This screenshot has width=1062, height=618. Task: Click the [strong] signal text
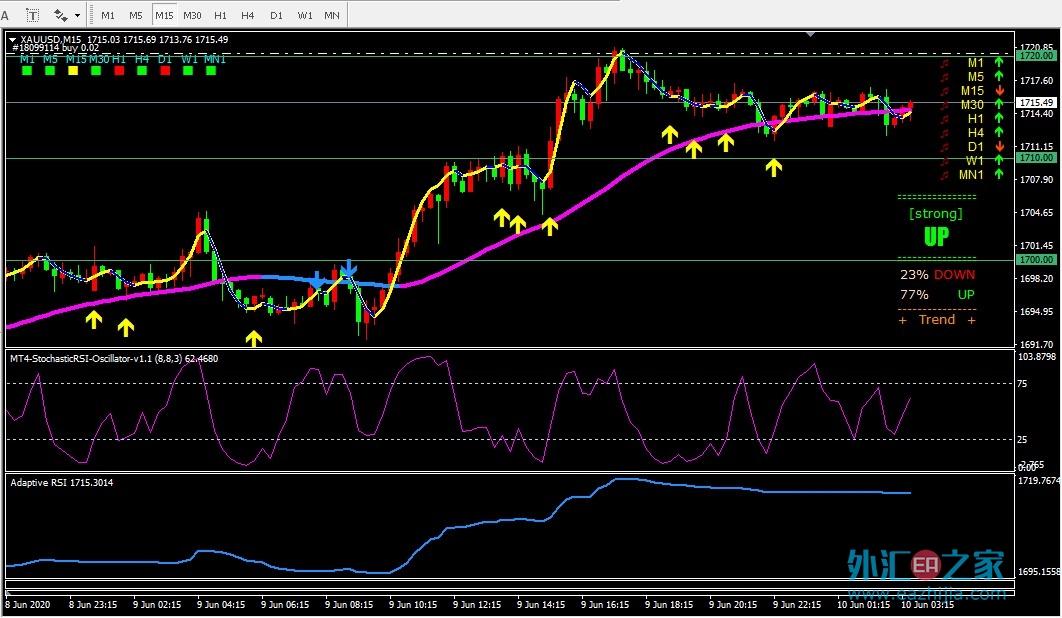(935, 214)
